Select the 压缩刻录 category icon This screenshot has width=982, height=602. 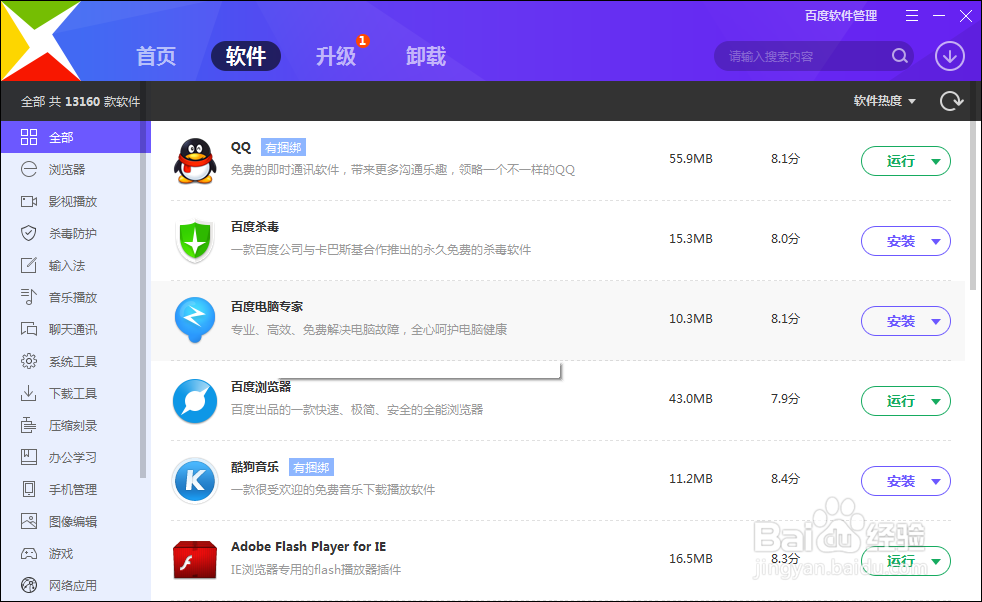(x=29, y=425)
